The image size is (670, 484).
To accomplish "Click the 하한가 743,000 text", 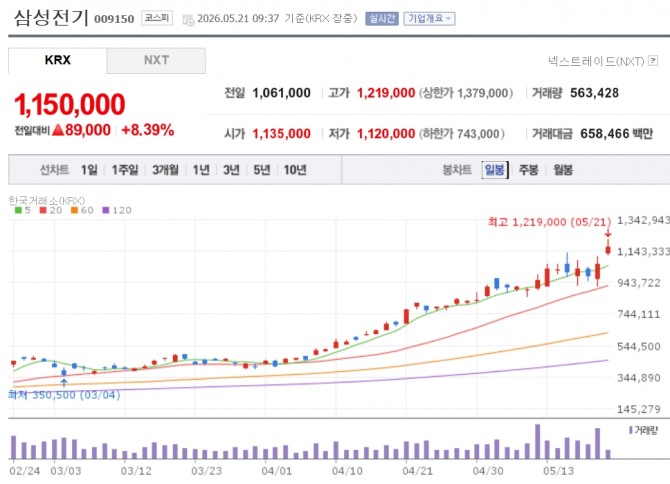I will click(461, 134).
